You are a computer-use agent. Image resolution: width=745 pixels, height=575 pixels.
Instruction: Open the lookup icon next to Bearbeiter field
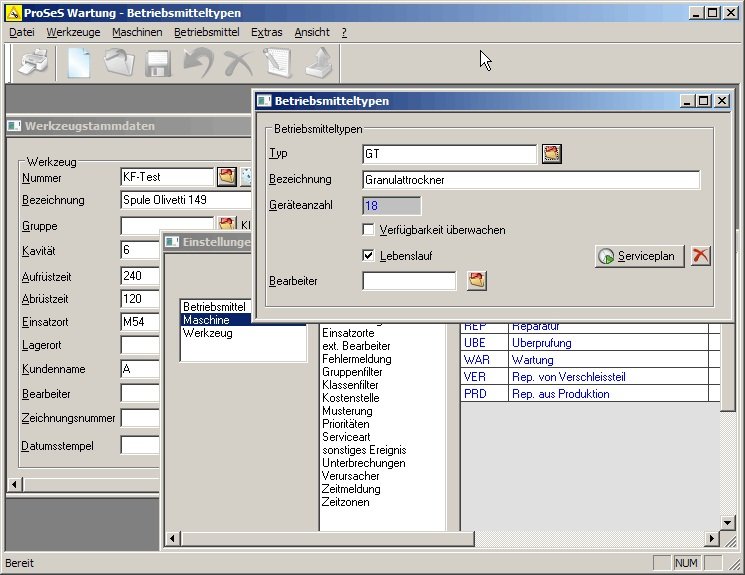pyautogui.click(x=477, y=281)
